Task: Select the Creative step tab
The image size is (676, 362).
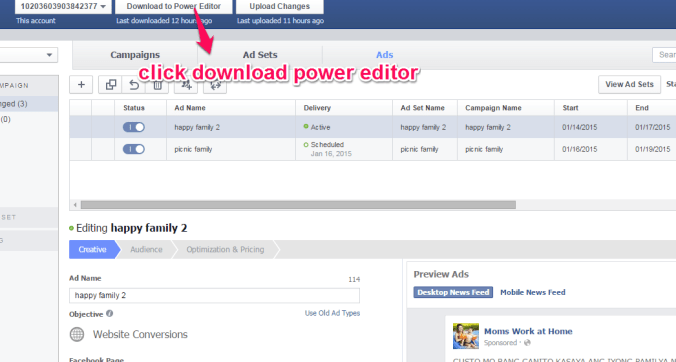Action: (x=92, y=250)
